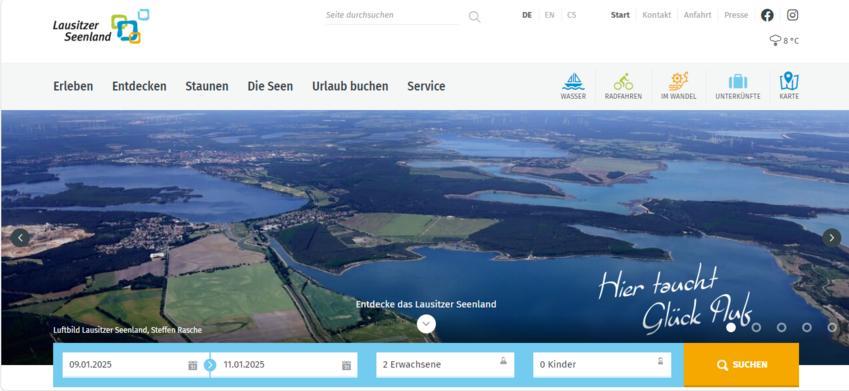Viewport: 849px width, 391px height.
Task: Select the second slider dot
Action: coord(756,327)
